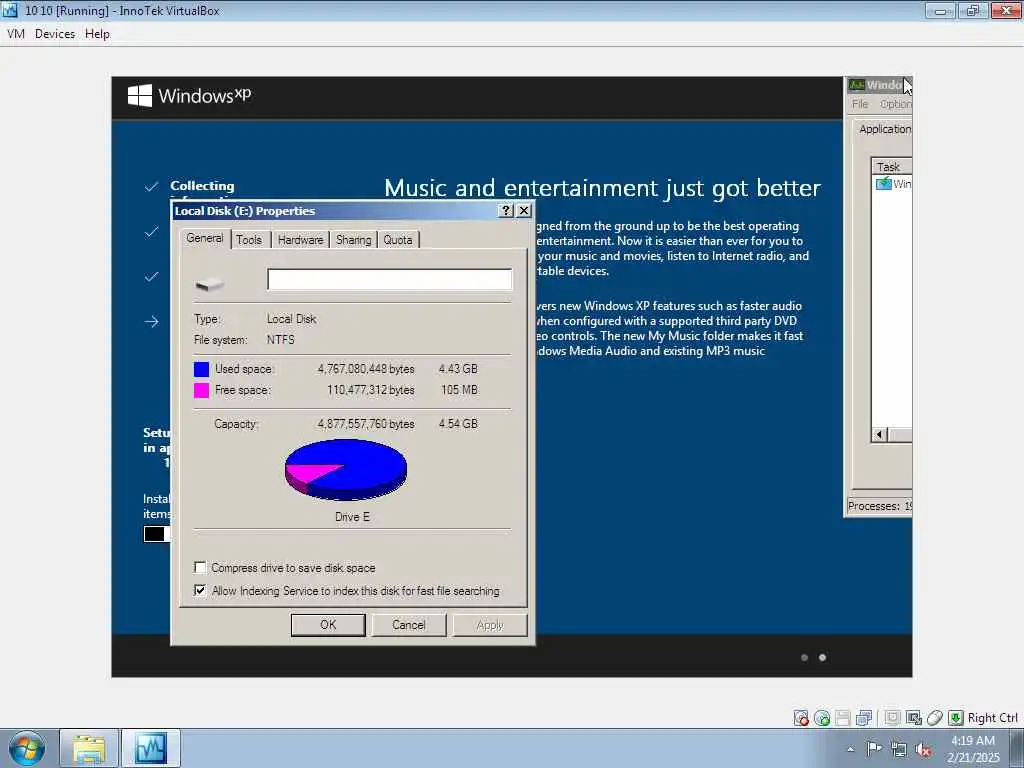Click the disk usage pie chart
Screen dimensions: 1024x768
point(346,469)
